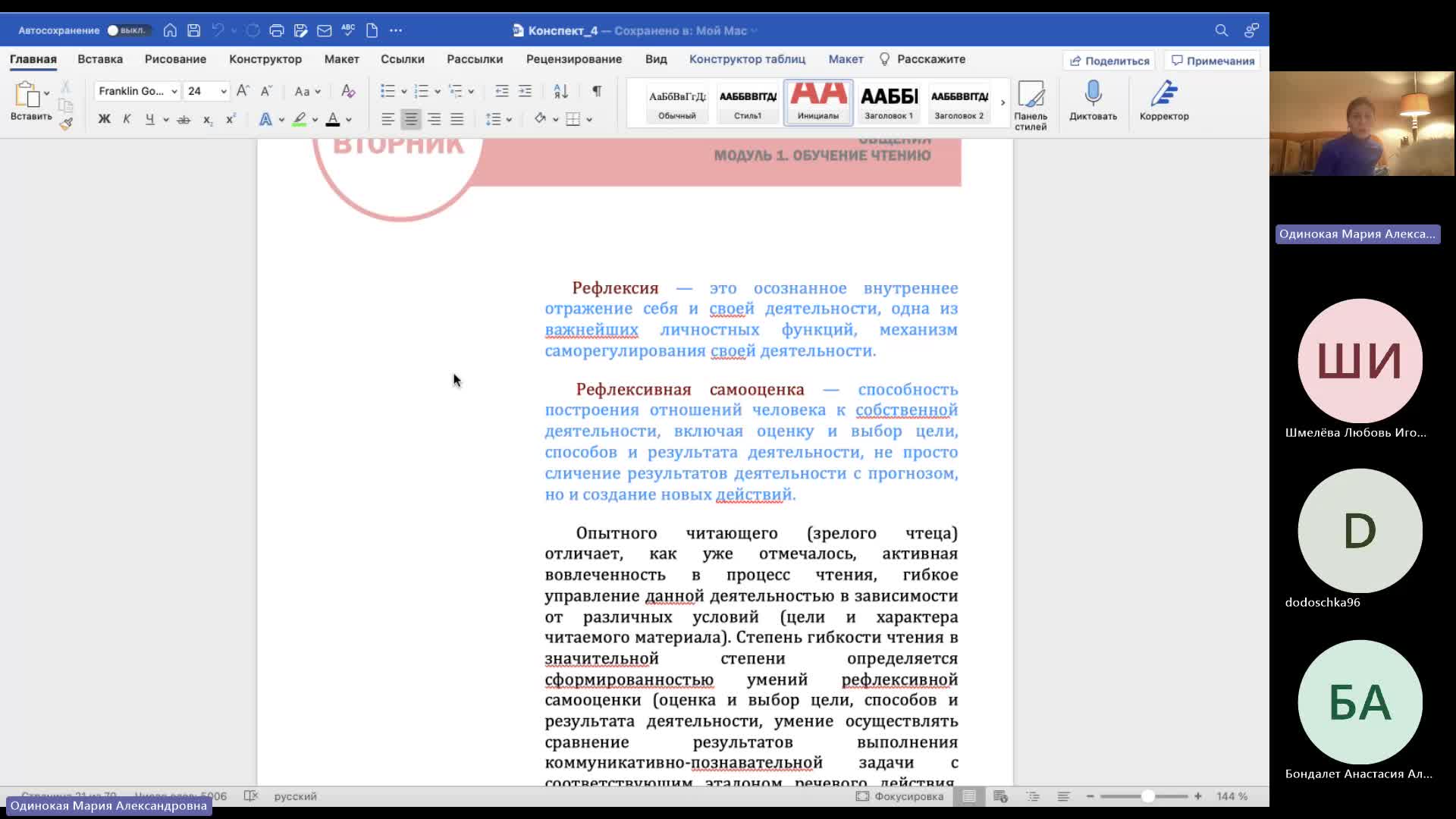1456x819 pixels.
Task: Toggle Superscript formatting
Action: (231, 119)
